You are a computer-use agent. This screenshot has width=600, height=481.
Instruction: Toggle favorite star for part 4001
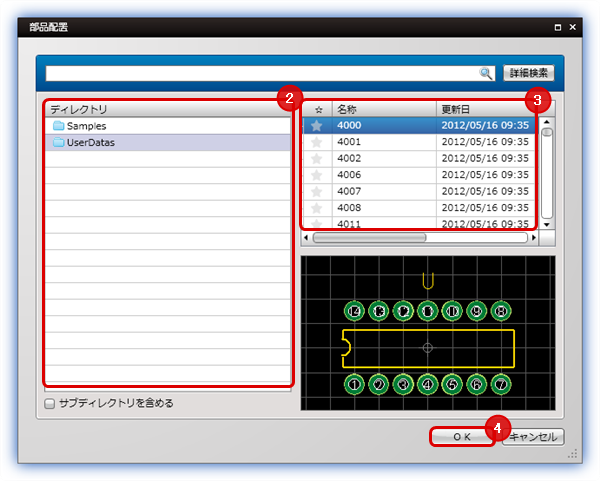click(316, 142)
